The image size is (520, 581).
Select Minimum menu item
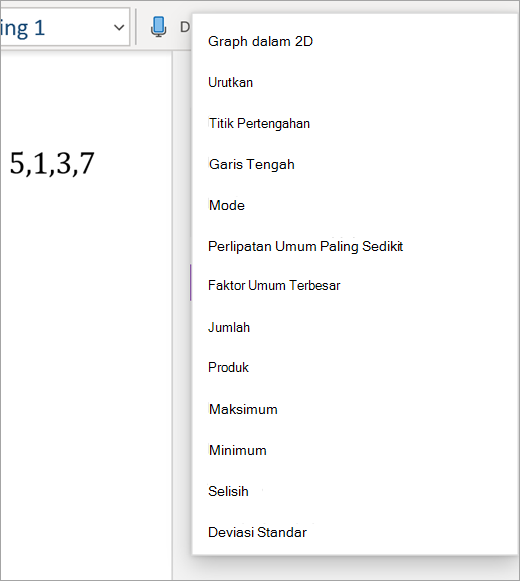tap(237, 450)
